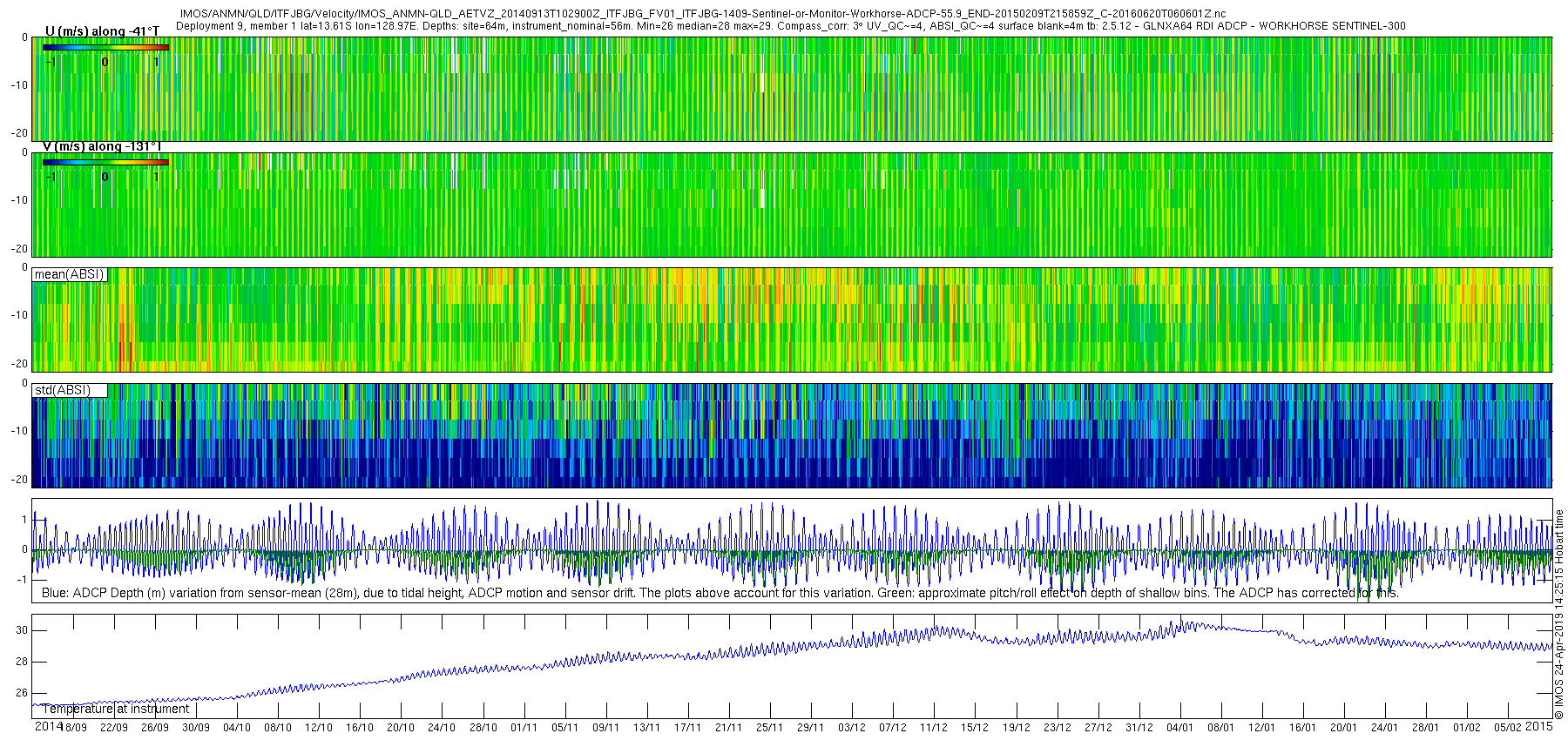Click the 12/01 date tick label
Image resolution: width=1568 pixels, height=740 pixels.
point(1261,728)
